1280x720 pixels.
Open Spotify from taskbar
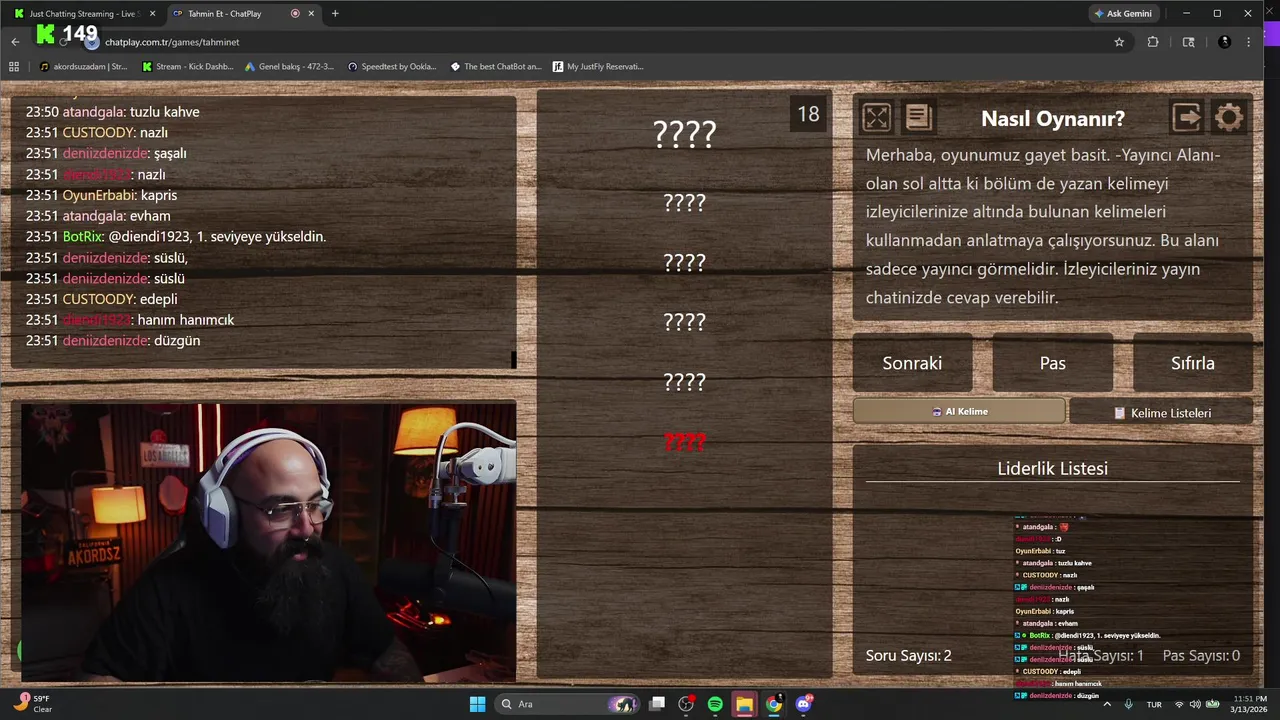pos(715,704)
